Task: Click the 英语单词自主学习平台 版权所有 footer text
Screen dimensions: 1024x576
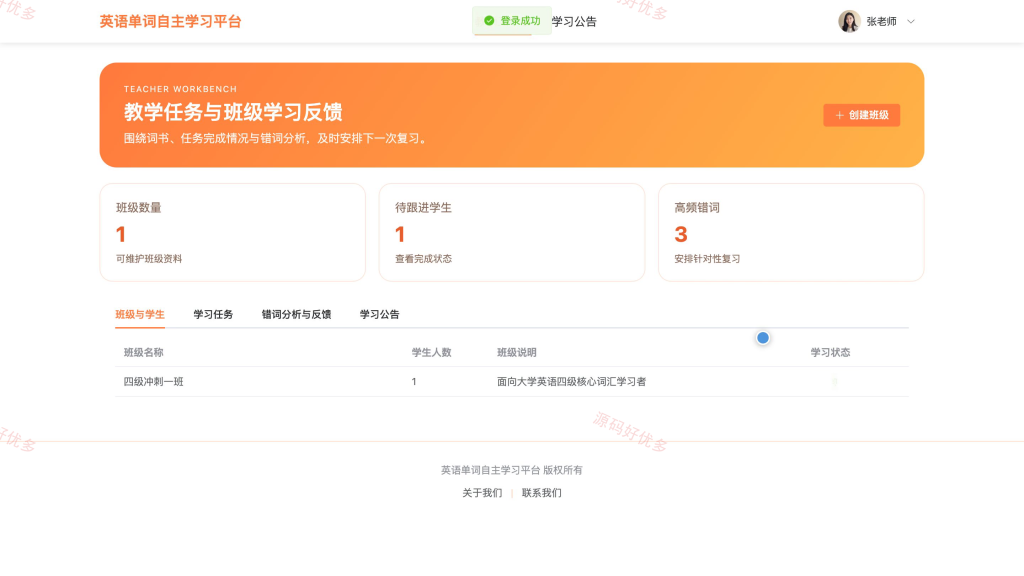Action: pos(511,470)
